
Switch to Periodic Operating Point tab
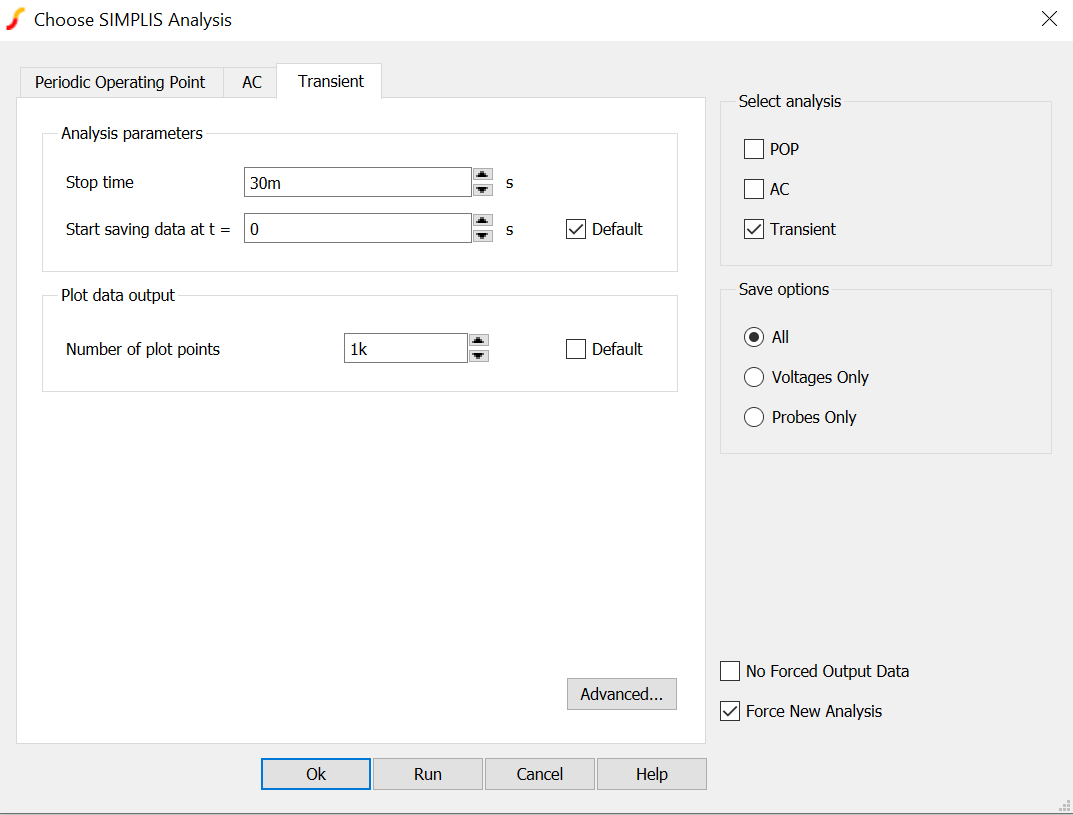point(120,82)
